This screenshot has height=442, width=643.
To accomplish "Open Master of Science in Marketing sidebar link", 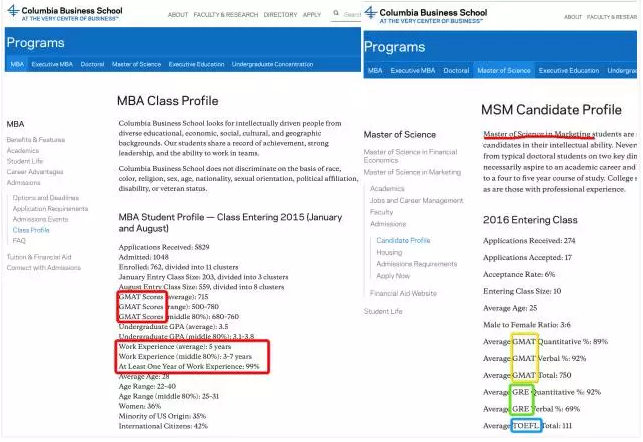I will [412, 172].
